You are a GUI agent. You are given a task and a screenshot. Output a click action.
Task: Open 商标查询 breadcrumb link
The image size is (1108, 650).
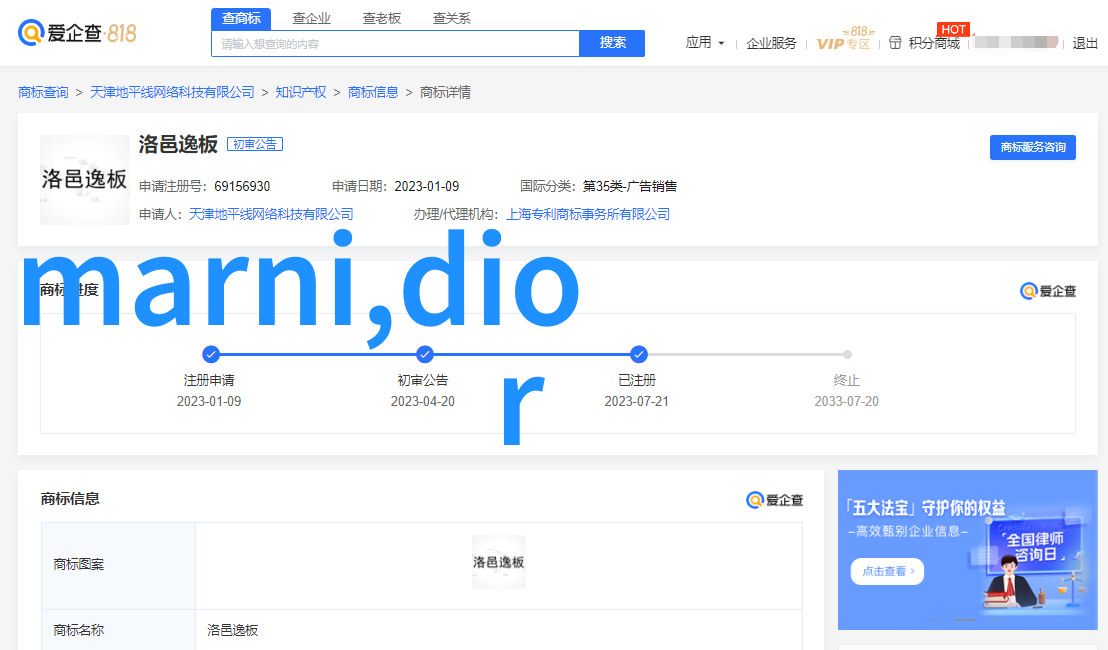43,92
